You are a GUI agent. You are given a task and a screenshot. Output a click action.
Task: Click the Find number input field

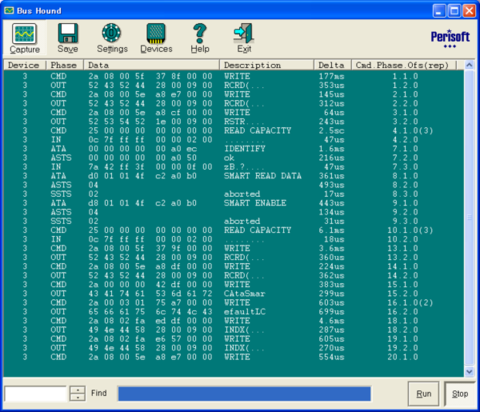36,394
